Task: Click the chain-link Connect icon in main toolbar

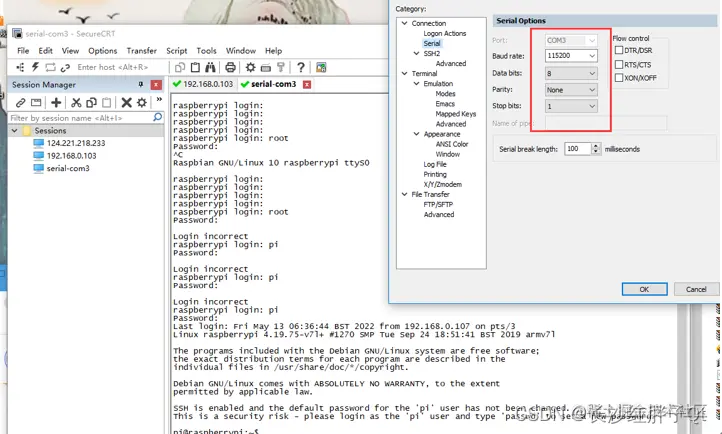Action: click(65, 67)
